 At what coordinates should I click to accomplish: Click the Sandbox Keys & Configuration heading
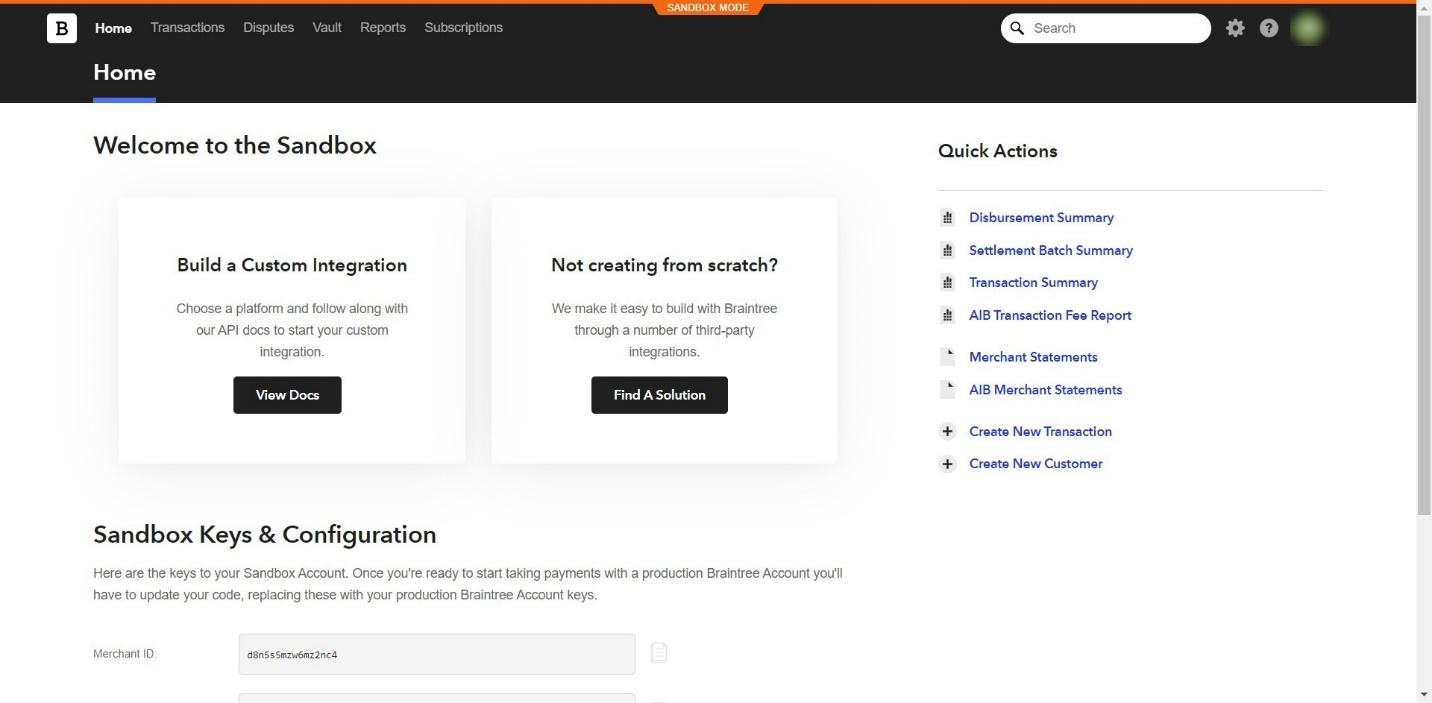(x=265, y=534)
